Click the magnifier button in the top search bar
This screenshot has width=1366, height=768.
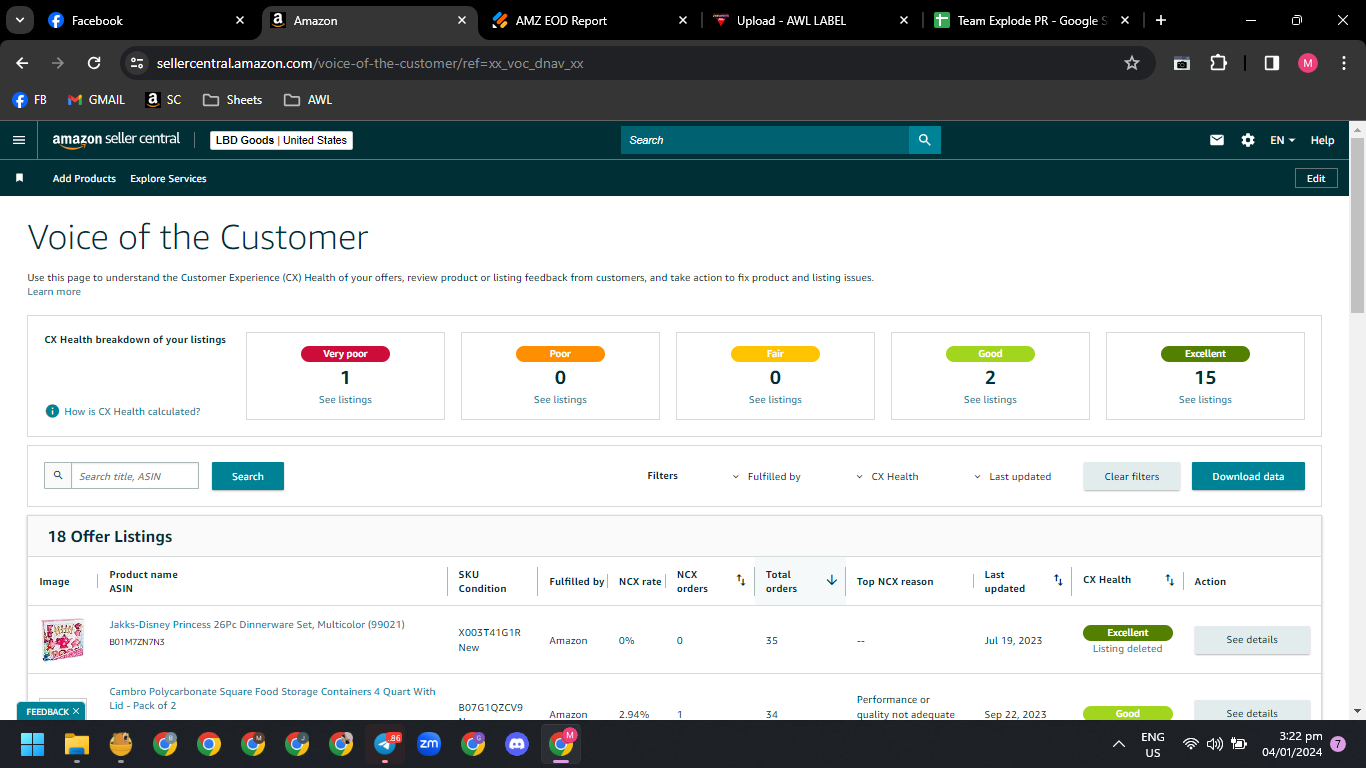tap(925, 140)
